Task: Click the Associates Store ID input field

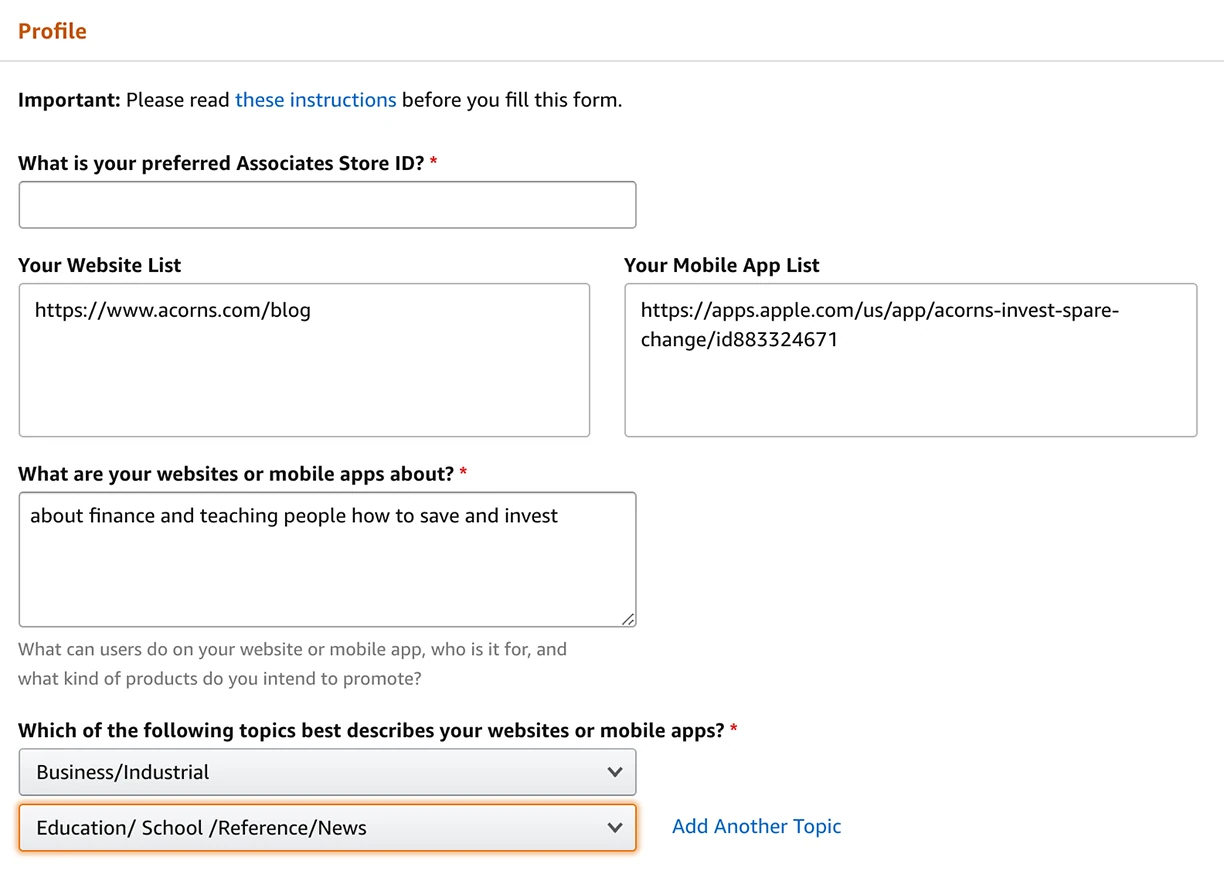Action: 327,205
